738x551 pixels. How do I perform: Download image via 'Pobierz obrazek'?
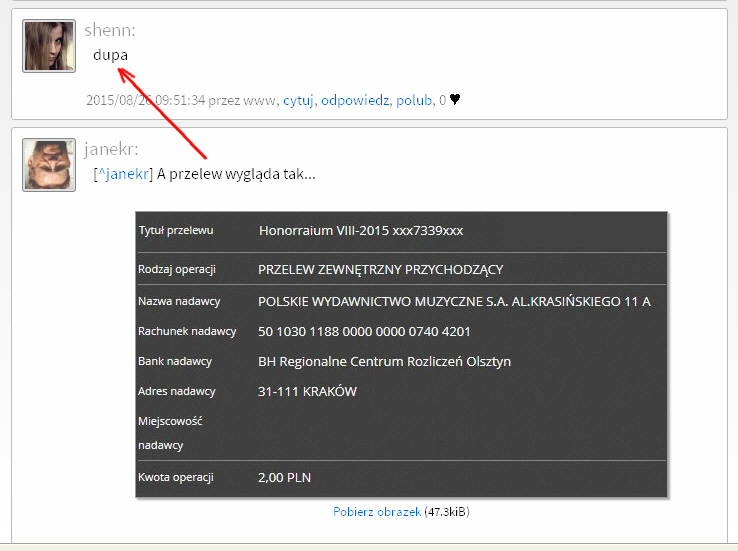377,512
